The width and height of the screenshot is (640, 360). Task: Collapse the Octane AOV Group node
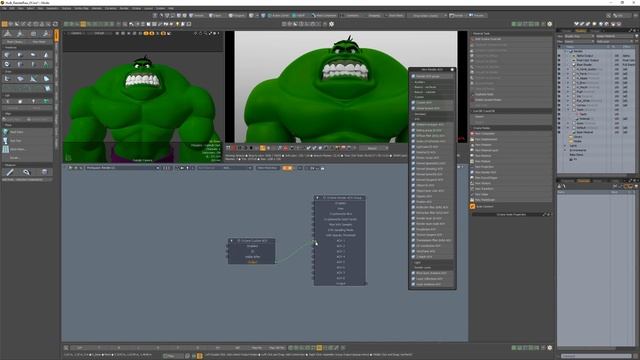pyautogui.click(x=318, y=198)
